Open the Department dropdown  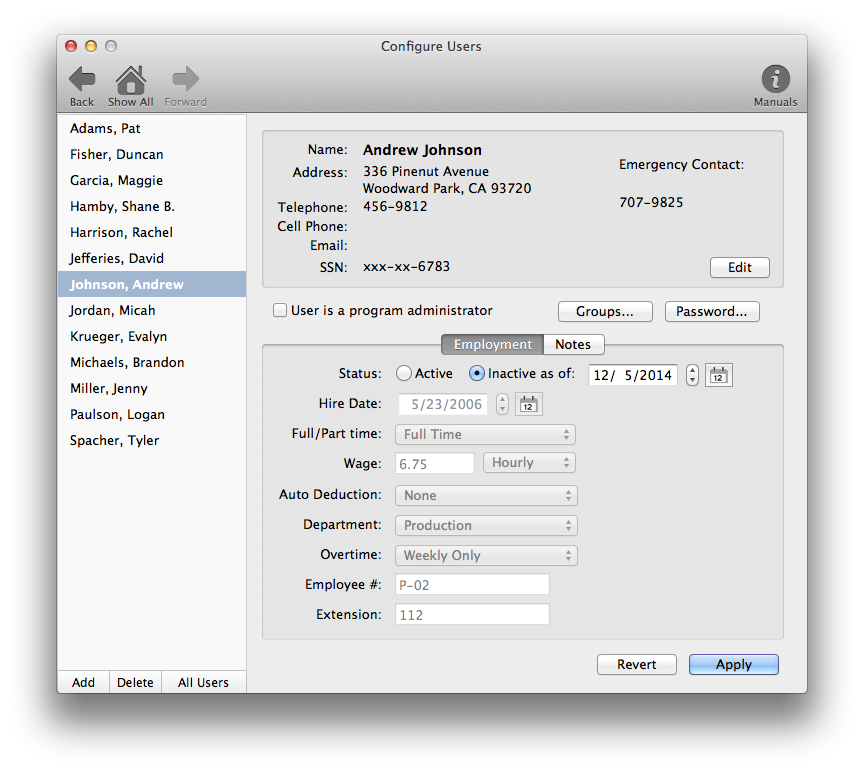[x=486, y=525]
